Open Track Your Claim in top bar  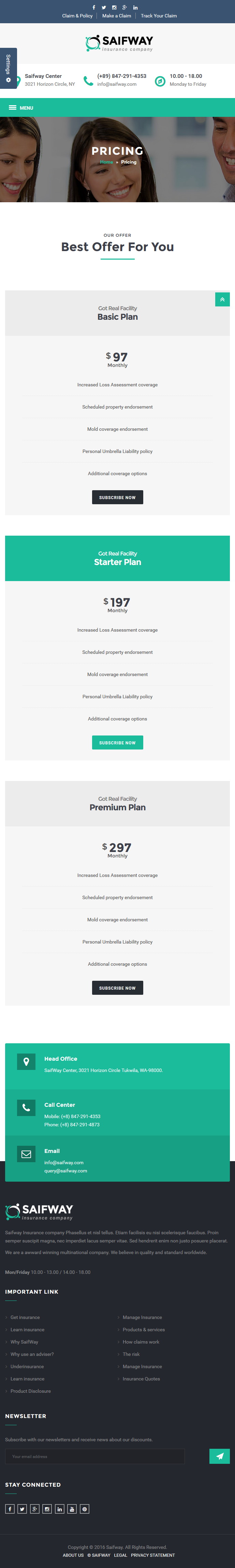tap(159, 16)
